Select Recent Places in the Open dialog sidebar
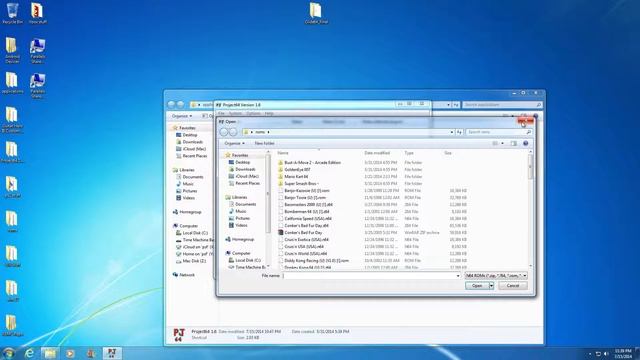The image size is (640, 360). [x=247, y=183]
